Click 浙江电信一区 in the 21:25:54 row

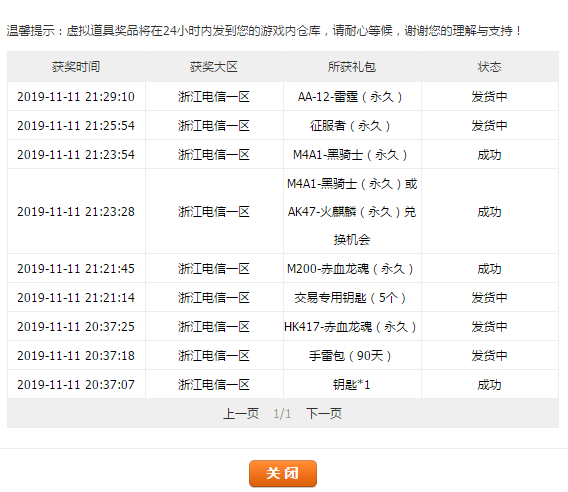click(x=214, y=126)
